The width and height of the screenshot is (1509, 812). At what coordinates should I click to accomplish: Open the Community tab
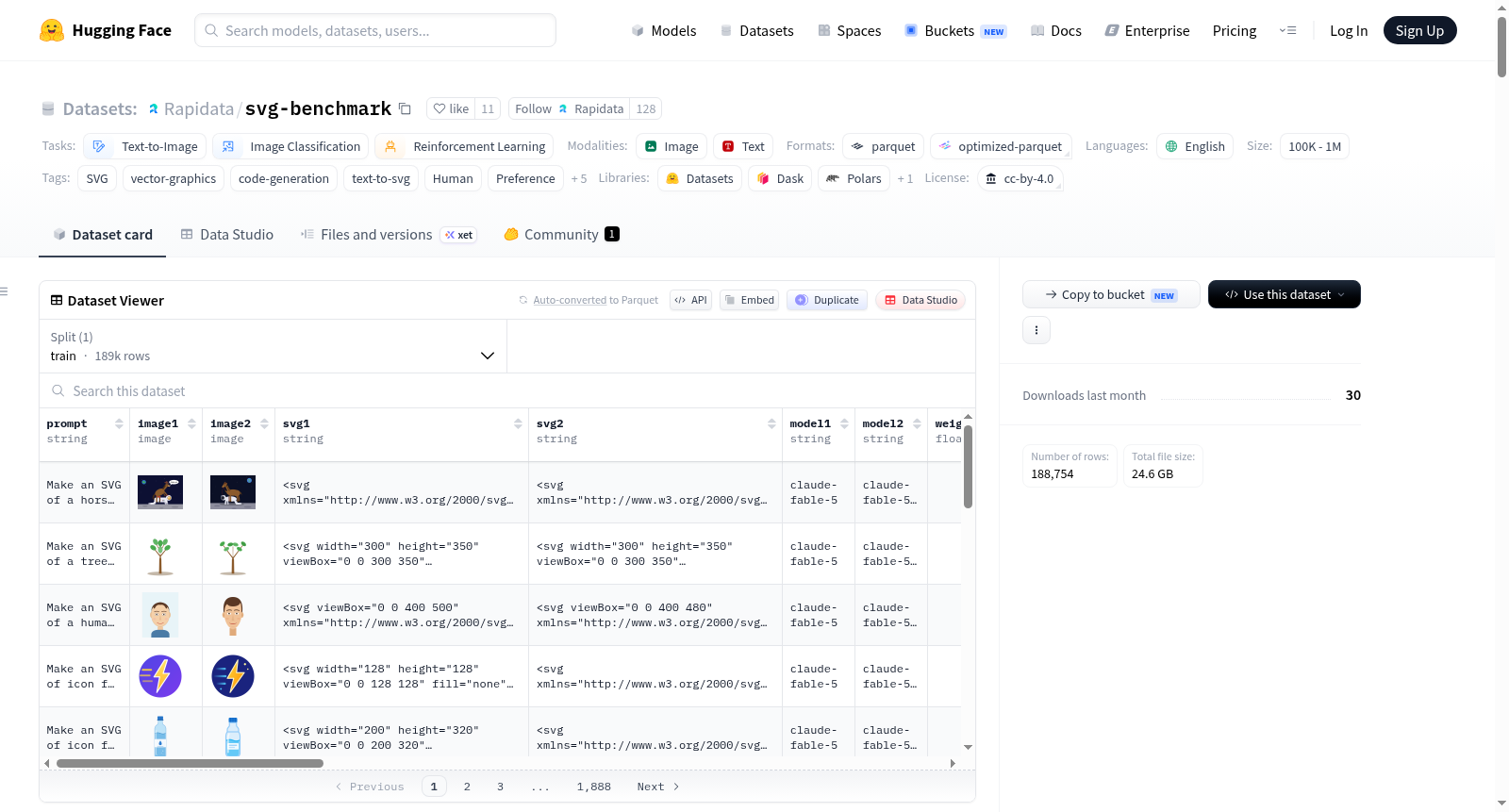(562, 234)
